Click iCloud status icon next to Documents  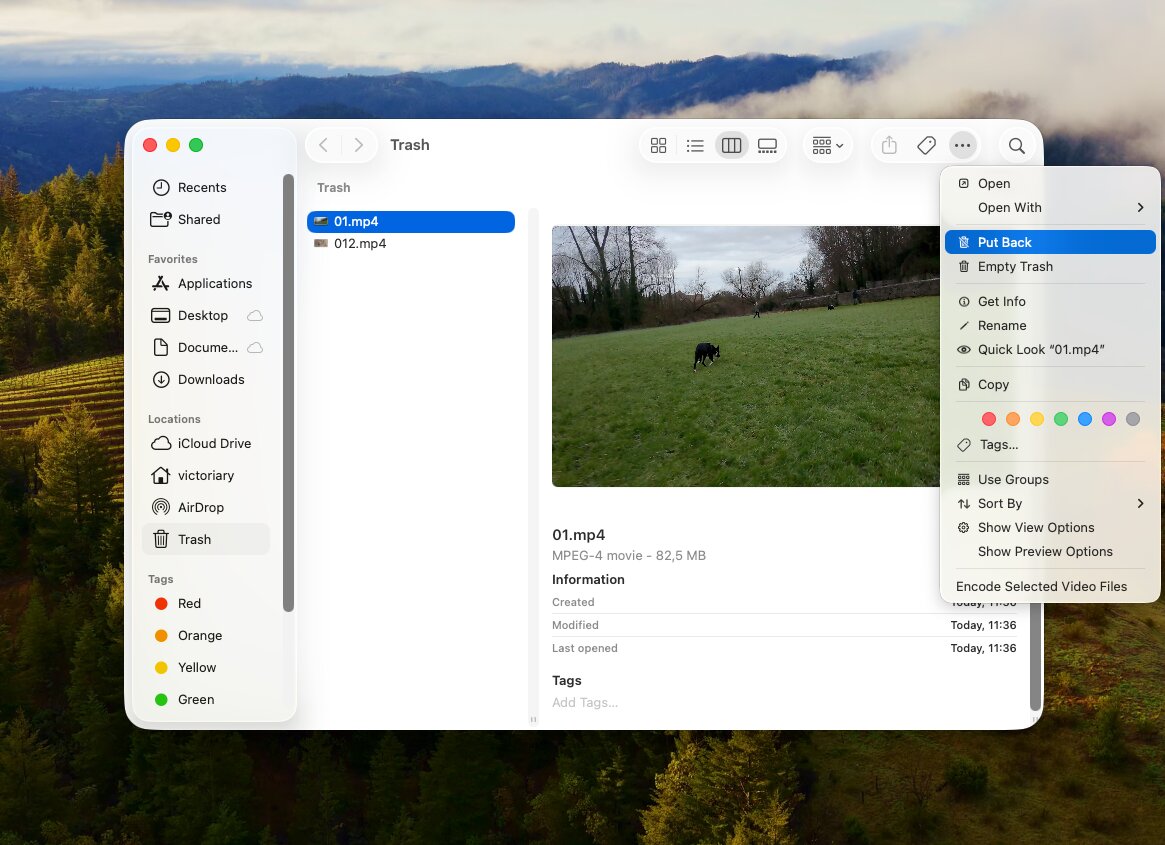255,348
